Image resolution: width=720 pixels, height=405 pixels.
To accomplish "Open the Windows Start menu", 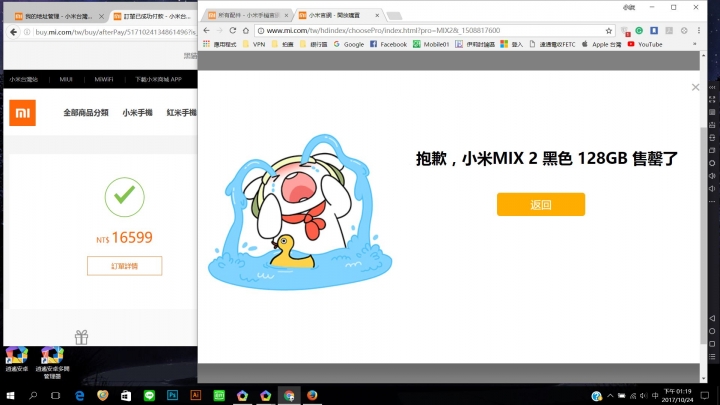I will (10, 395).
